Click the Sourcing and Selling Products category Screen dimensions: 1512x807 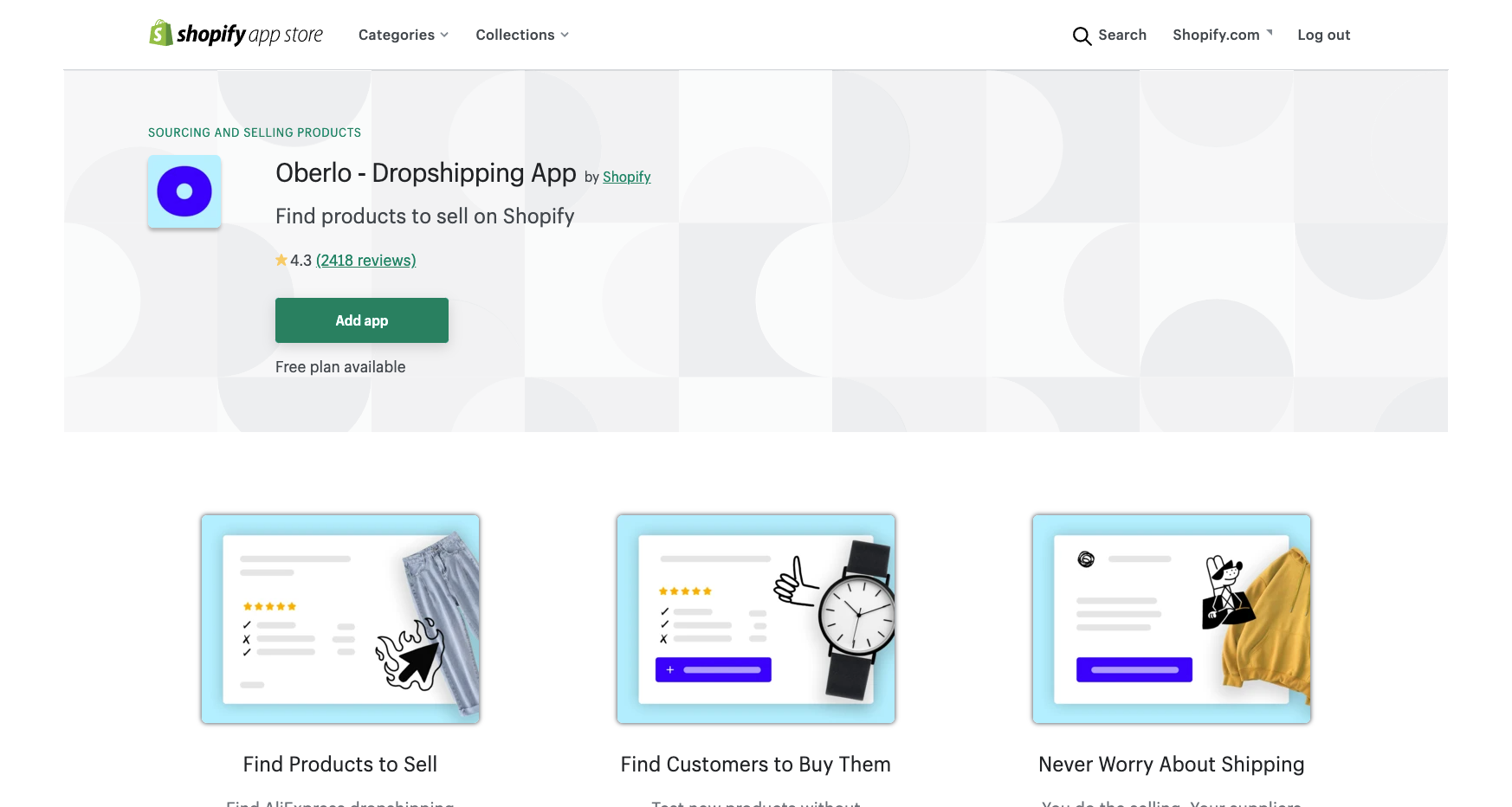click(255, 132)
